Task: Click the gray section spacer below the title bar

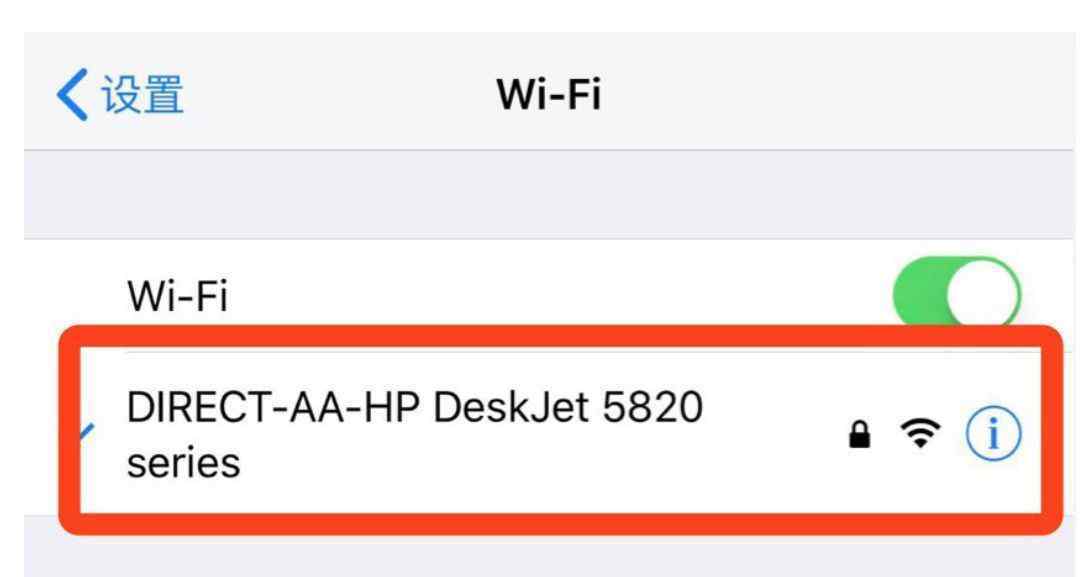Action: click(549, 195)
